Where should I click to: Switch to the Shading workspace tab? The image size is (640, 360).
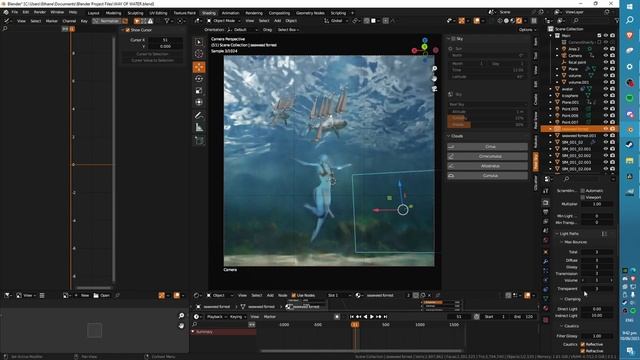[x=208, y=13]
